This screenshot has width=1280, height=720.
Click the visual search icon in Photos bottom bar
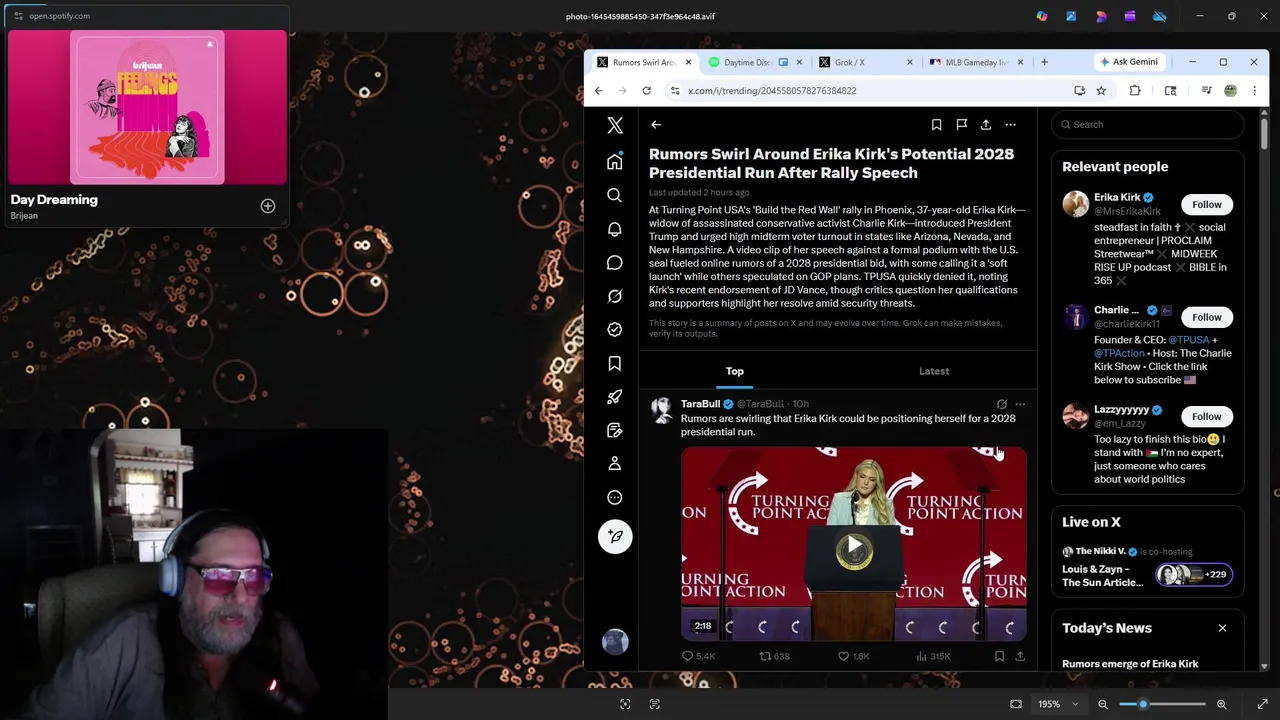click(625, 704)
